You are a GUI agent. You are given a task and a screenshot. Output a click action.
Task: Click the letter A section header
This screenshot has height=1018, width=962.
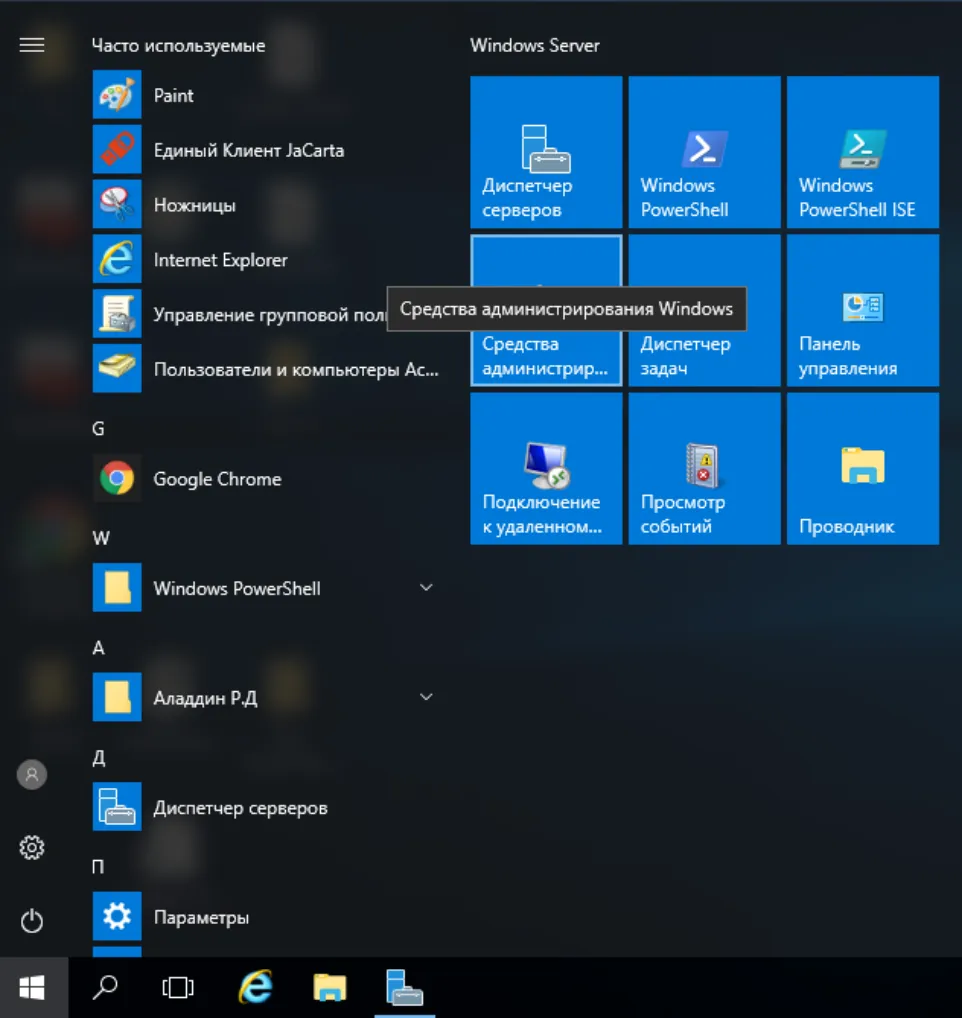99,648
